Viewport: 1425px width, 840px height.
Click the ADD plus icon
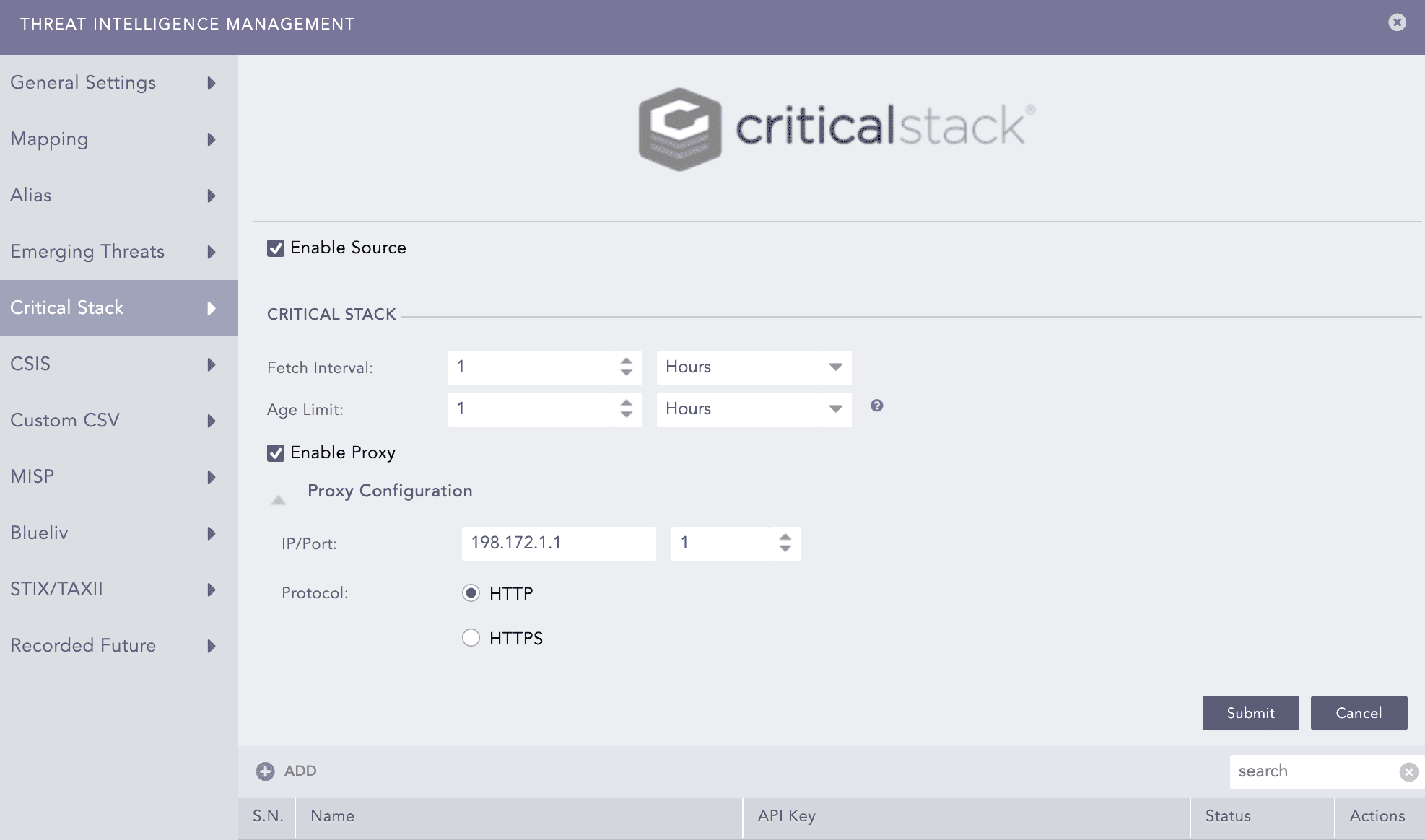pos(266,771)
